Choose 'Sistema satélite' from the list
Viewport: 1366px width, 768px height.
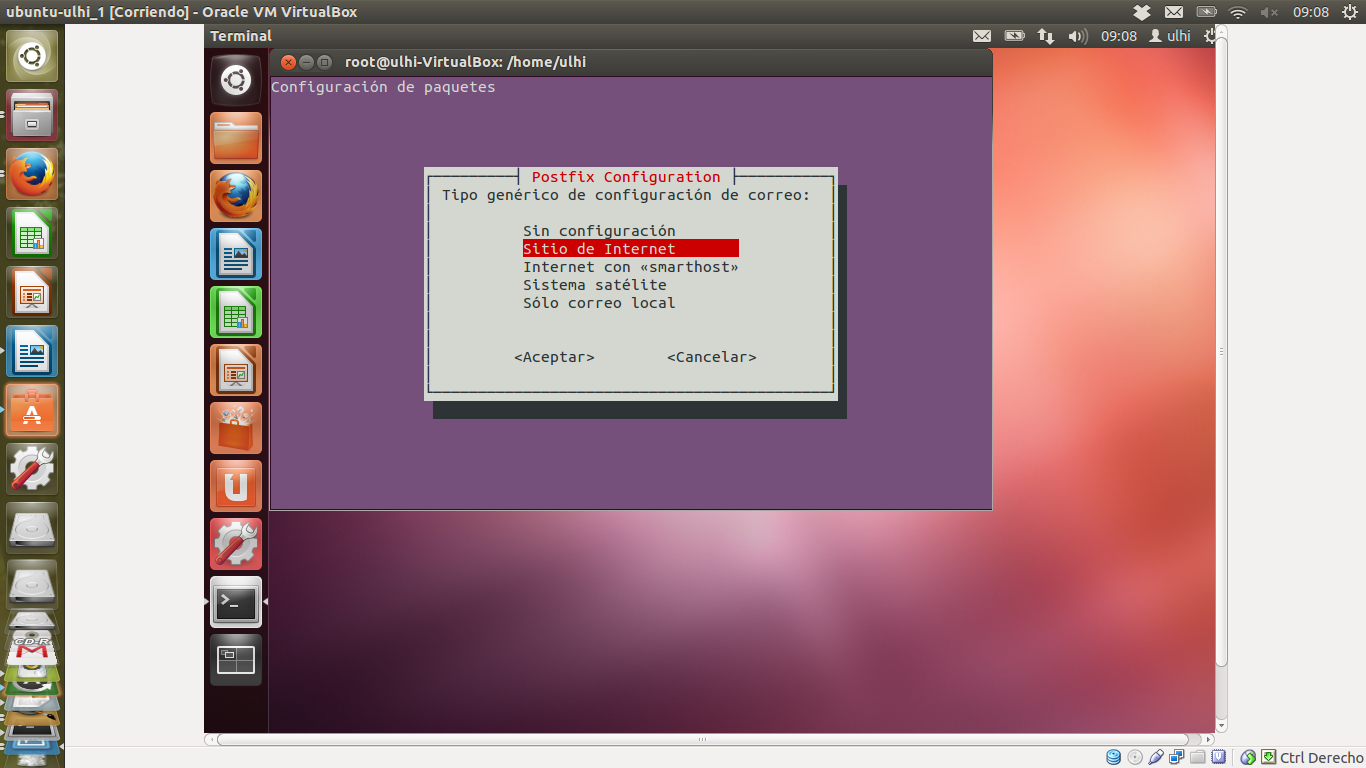click(x=594, y=285)
